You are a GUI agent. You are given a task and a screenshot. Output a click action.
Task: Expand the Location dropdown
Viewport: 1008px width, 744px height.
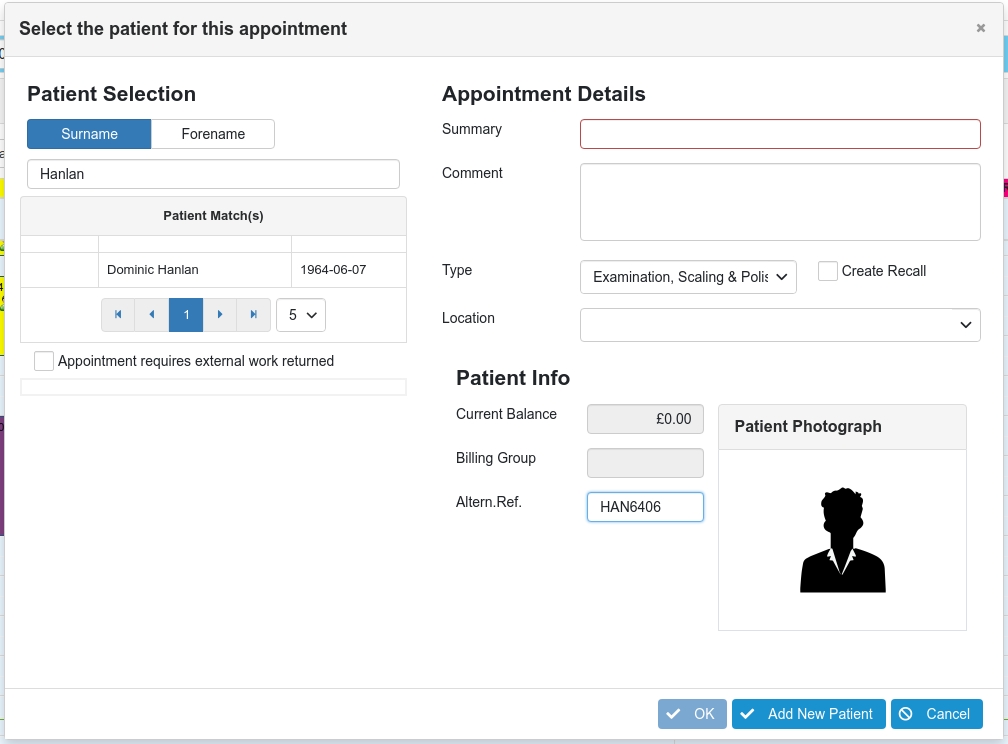point(780,325)
